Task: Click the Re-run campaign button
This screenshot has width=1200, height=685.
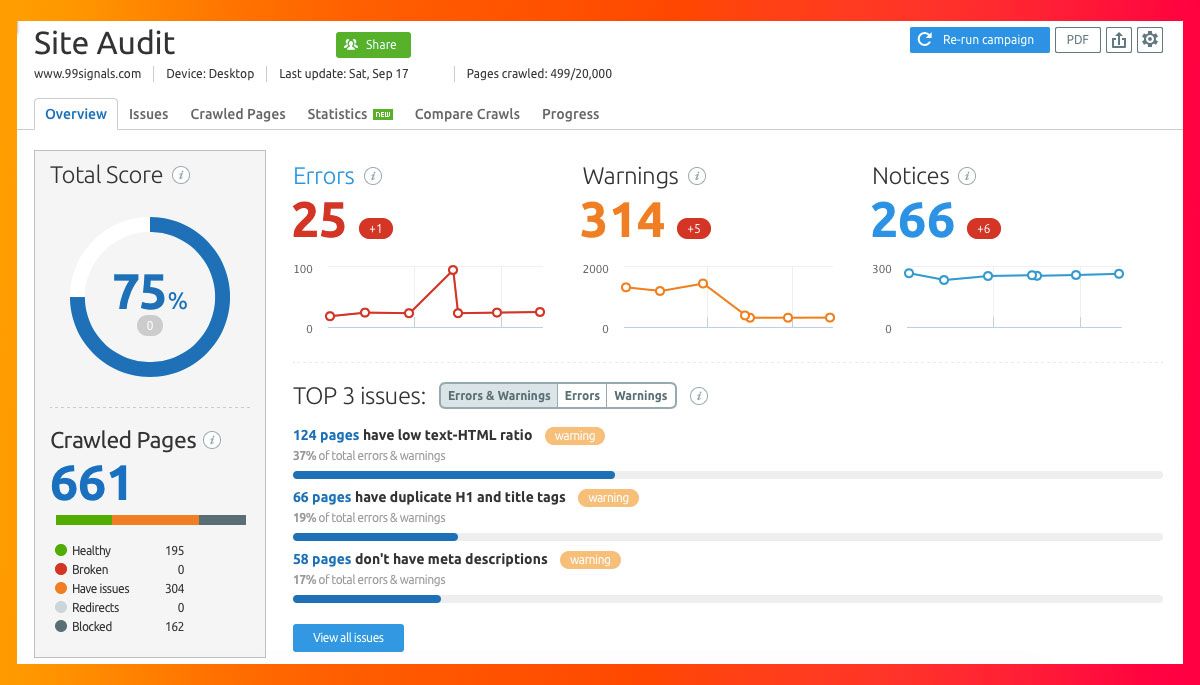Action: point(980,40)
